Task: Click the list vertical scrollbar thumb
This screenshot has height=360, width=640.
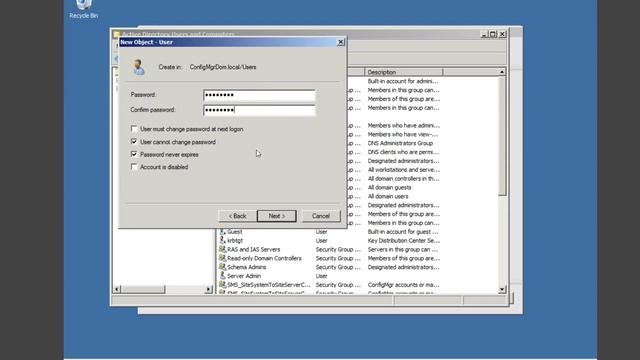Action: click(x=502, y=136)
